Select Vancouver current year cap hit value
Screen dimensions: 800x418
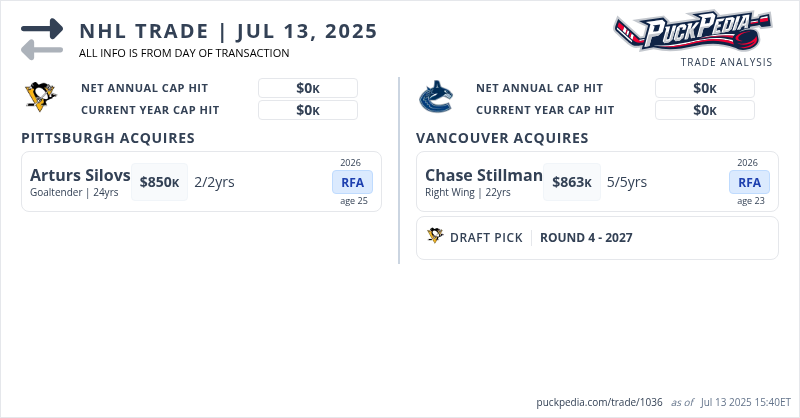pyautogui.click(x=704, y=110)
